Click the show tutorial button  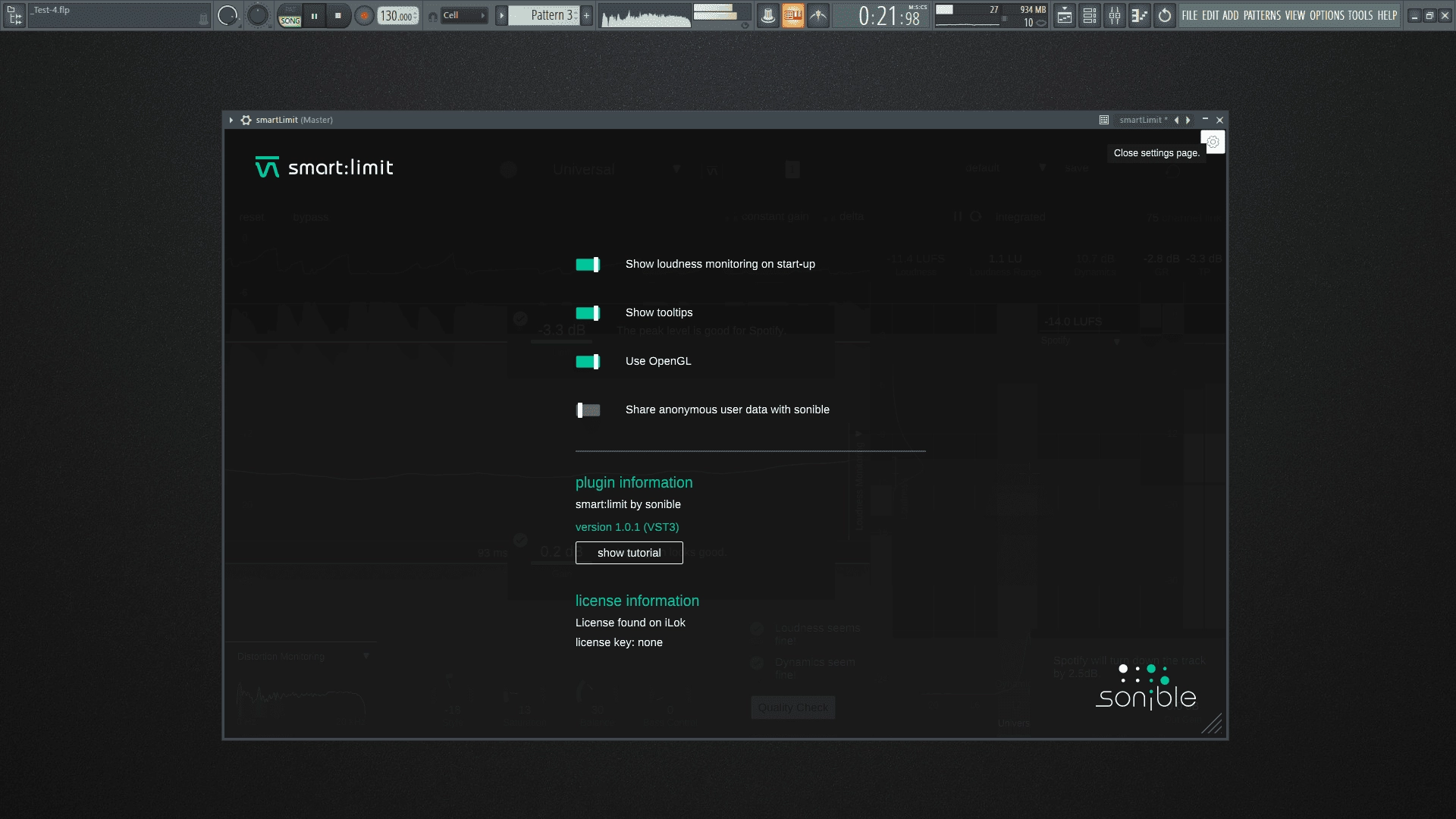pos(629,553)
